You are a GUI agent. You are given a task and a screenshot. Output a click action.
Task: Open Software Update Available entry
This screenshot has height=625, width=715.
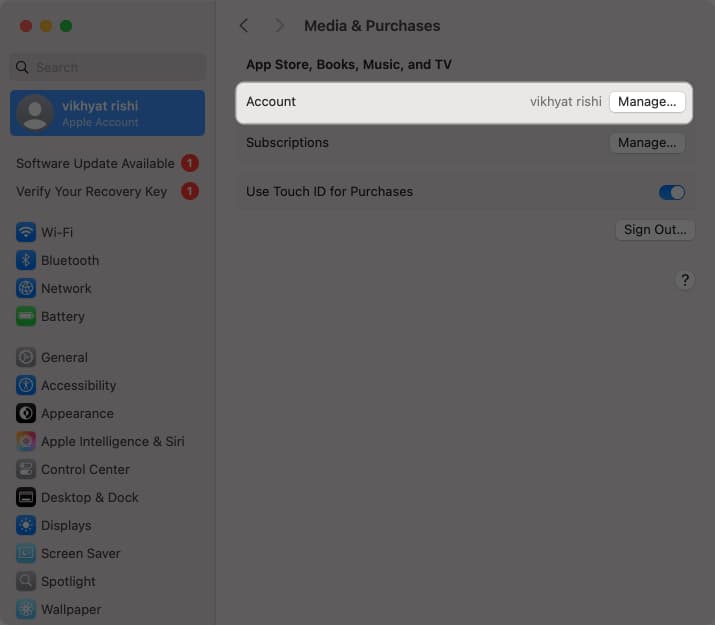[x=95, y=163]
